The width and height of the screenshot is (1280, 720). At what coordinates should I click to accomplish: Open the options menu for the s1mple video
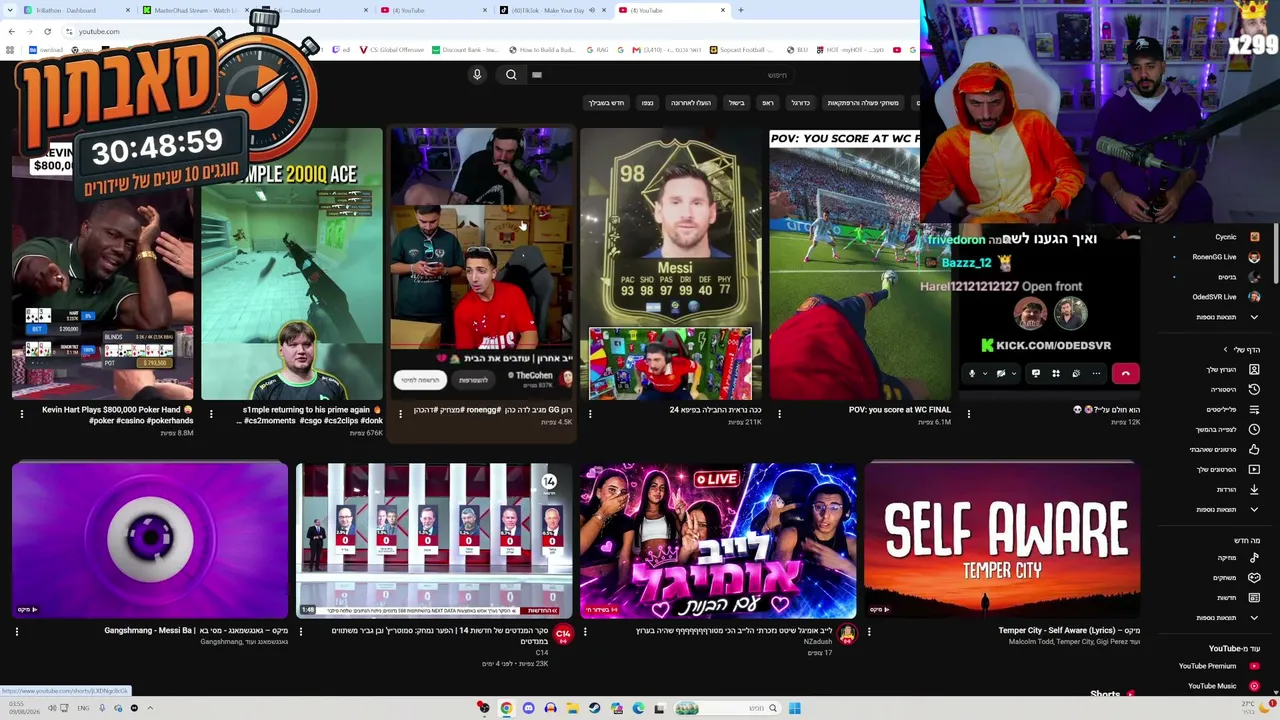pyautogui.click(x=211, y=413)
